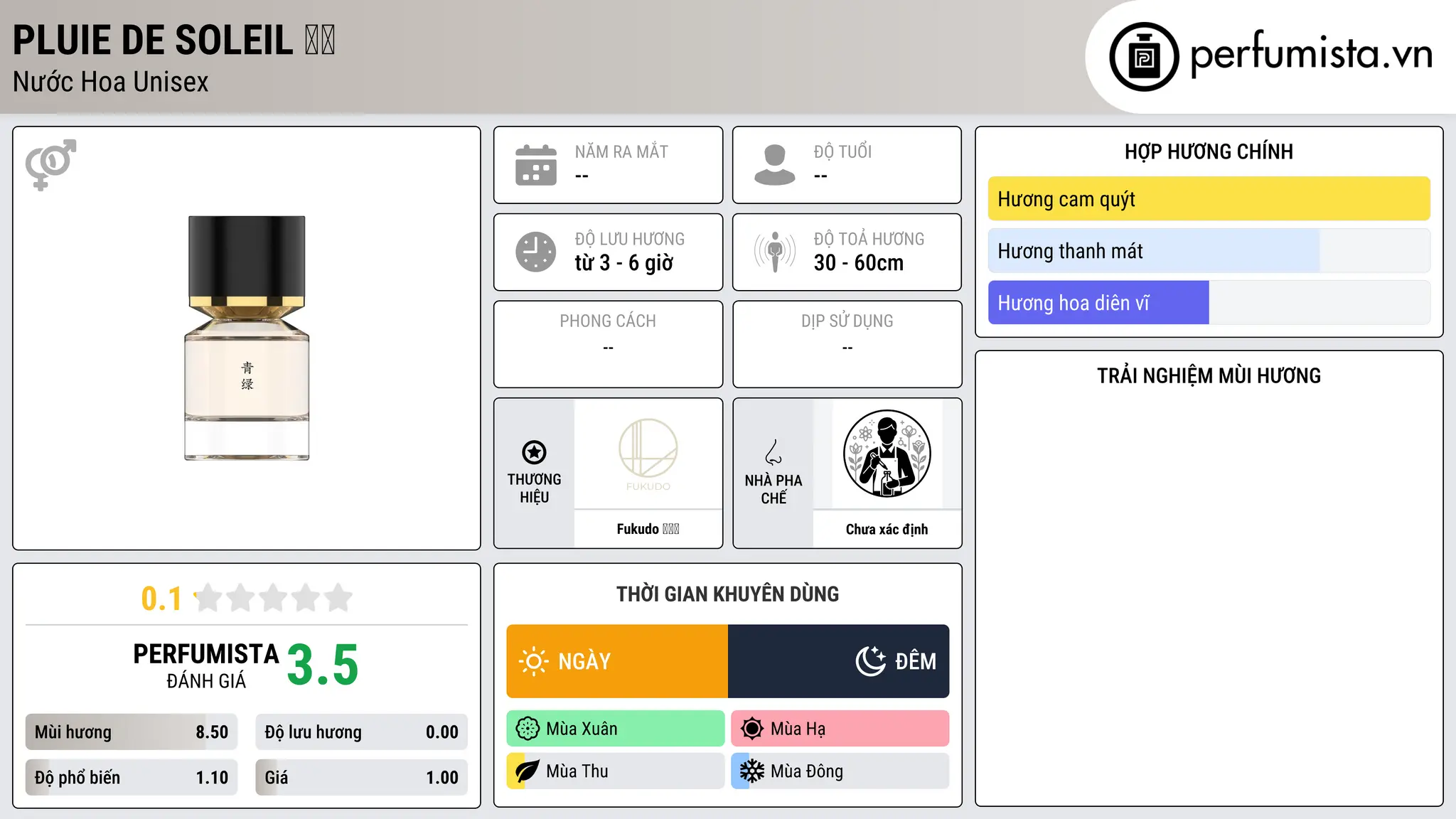The image size is (1456, 819).
Task: Select the Hương hoa diên vĩ accord bar
Action: 1209,303
